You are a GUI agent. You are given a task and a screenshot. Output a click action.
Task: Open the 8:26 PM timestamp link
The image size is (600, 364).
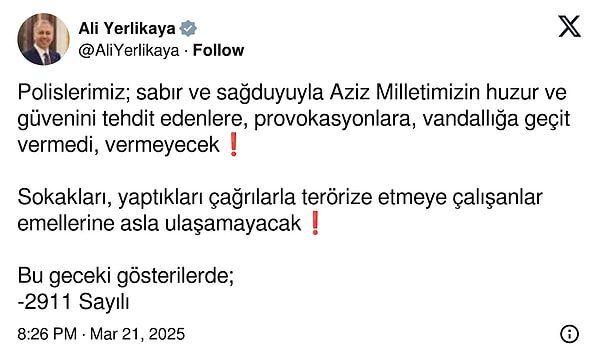pos(47,334)
